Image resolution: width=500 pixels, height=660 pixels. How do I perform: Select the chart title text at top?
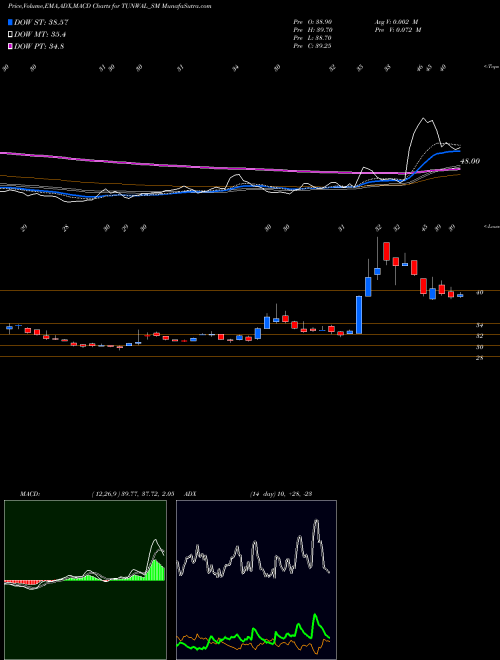point(109,6)
